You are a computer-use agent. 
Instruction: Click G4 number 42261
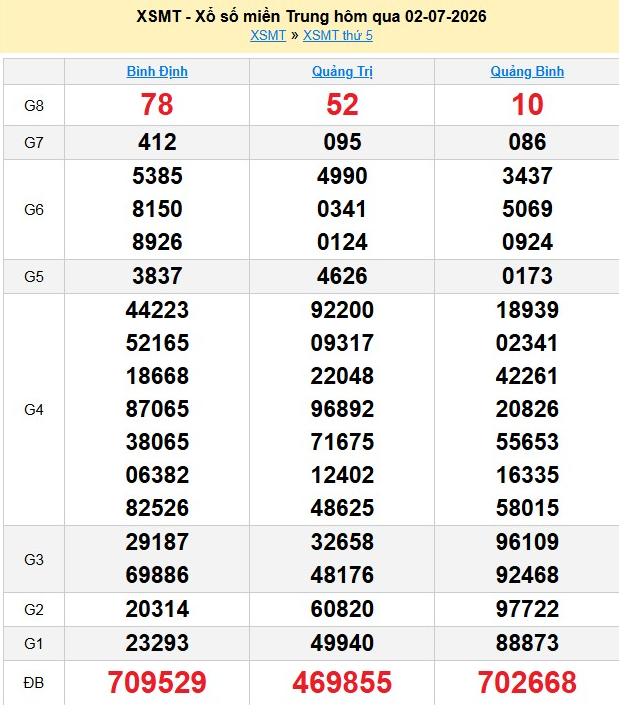tap(527, 376)
